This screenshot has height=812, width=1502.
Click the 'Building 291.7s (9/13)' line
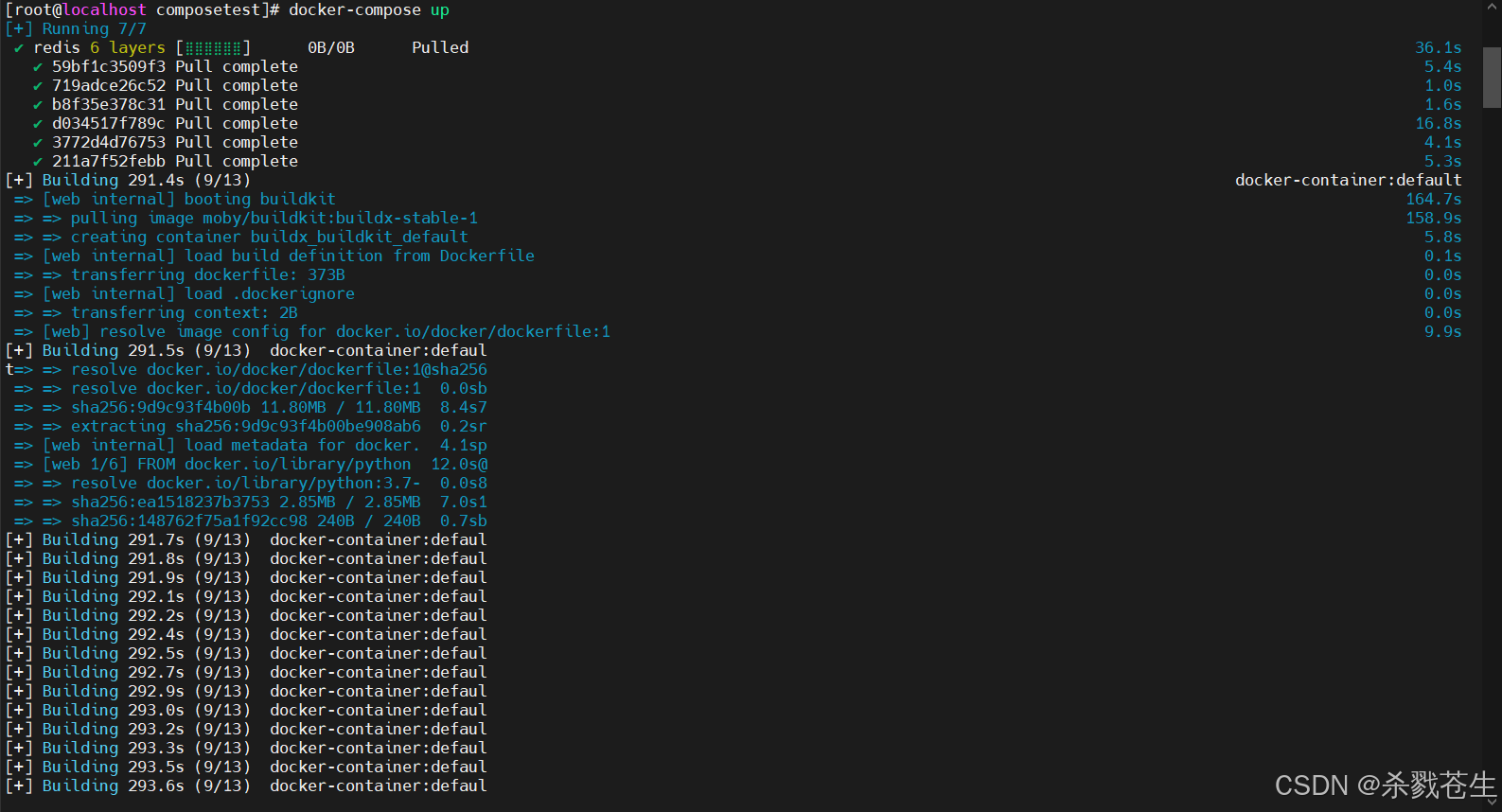[x=246, y=539]
